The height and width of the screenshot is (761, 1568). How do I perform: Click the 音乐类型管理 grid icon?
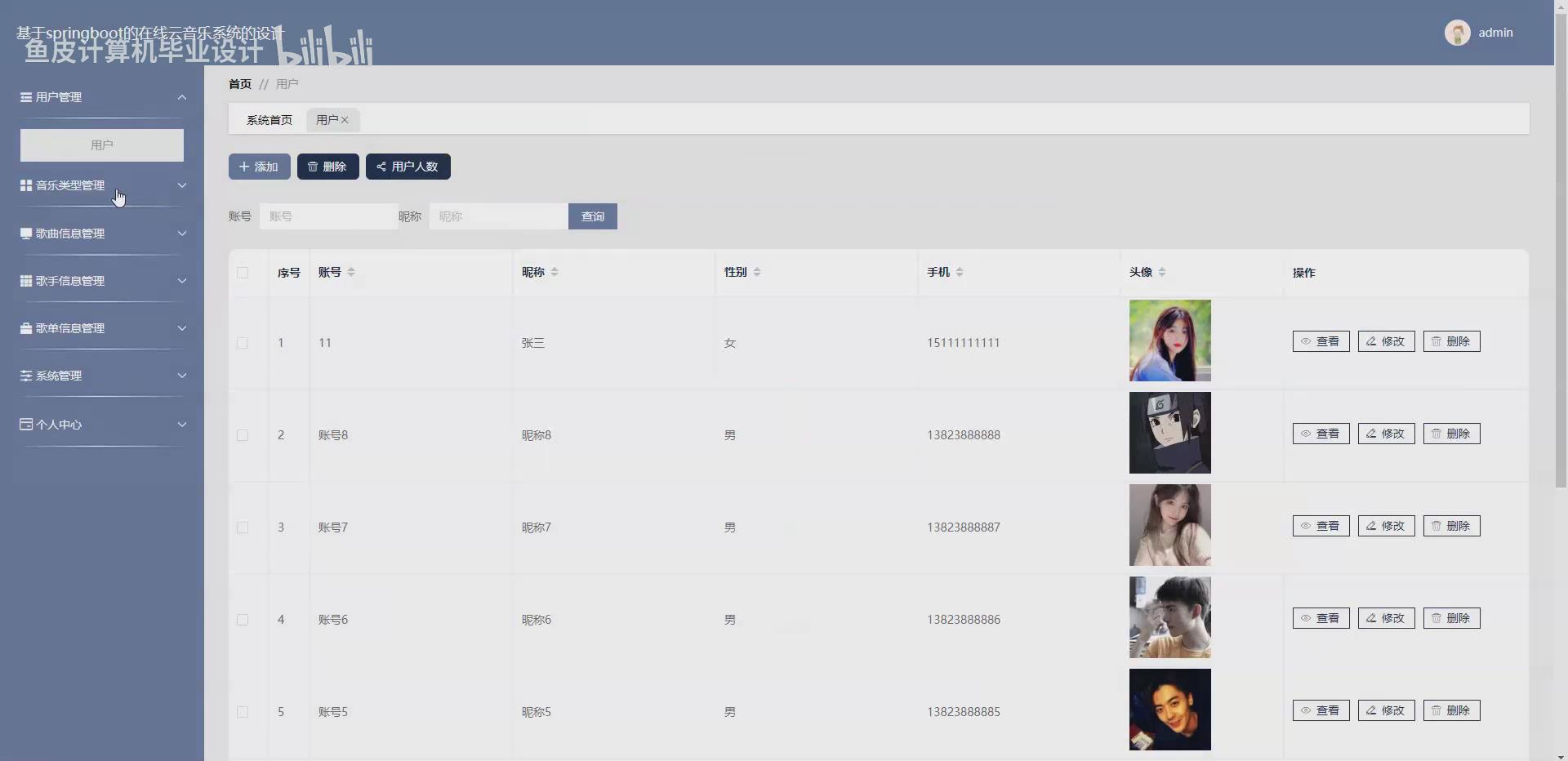pyautogui.click(x=26, y=185)
